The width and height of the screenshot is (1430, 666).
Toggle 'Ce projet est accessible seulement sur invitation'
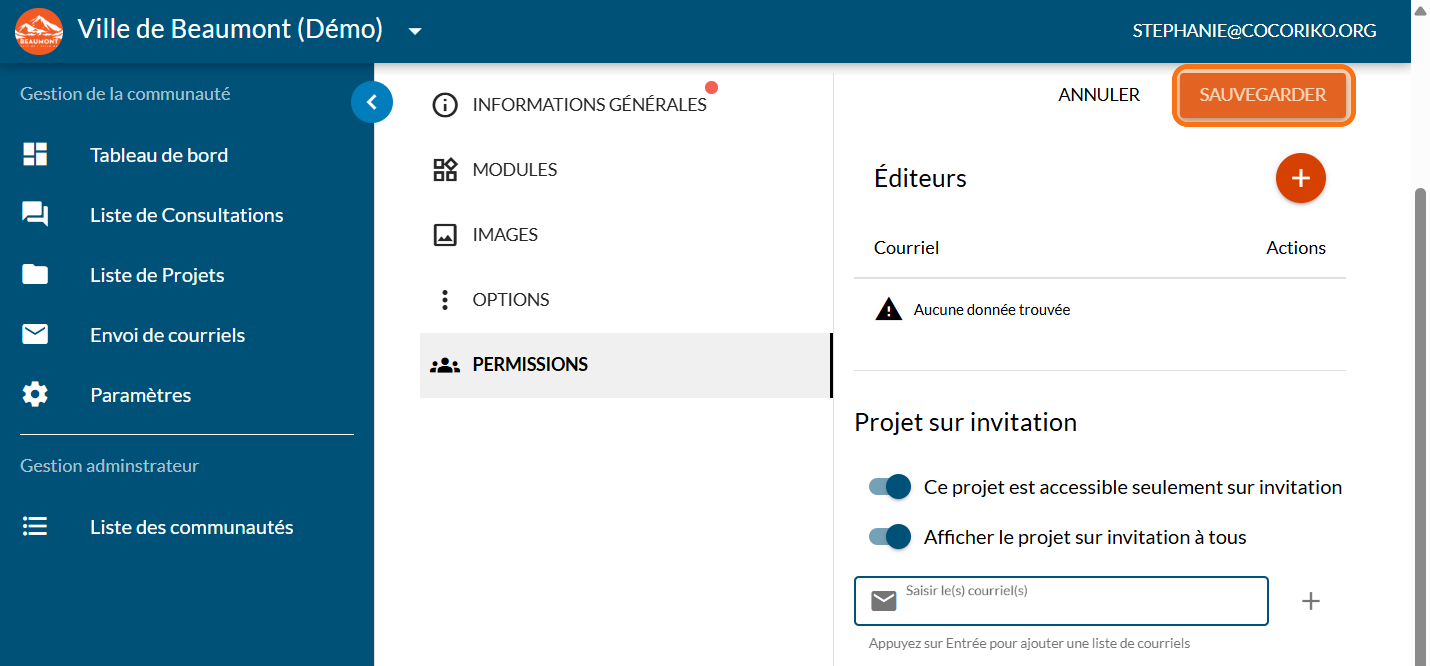pos(890,487)
